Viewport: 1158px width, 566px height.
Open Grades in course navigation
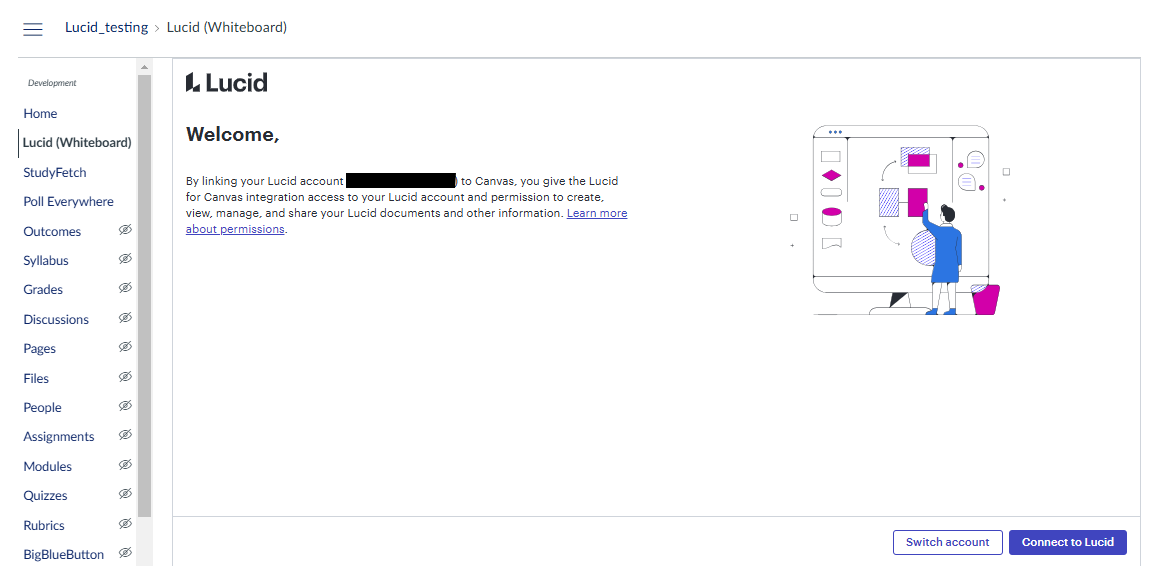[x=43, y=290]
